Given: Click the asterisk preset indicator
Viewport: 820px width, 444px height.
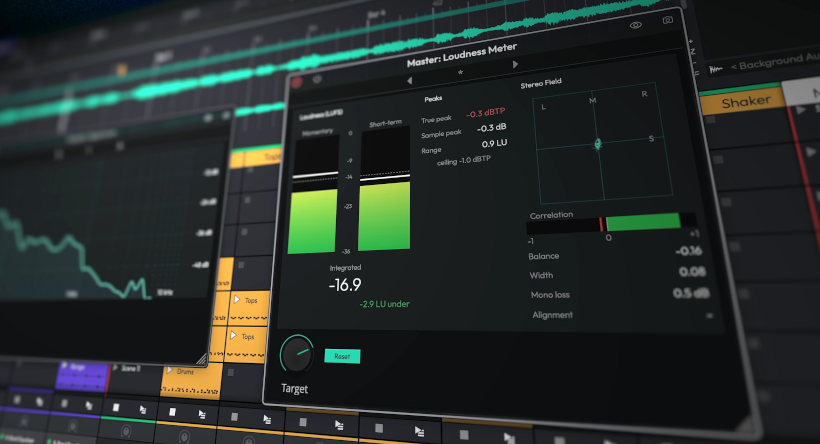Looking at the screenshot, I should pos(460,73).
